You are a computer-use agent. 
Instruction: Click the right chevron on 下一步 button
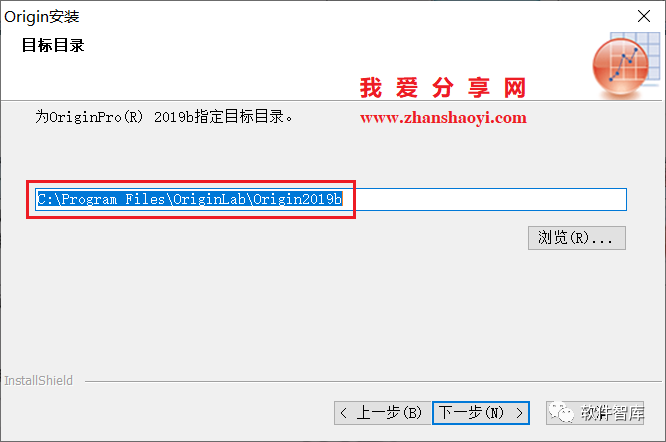tap(519, 413)
